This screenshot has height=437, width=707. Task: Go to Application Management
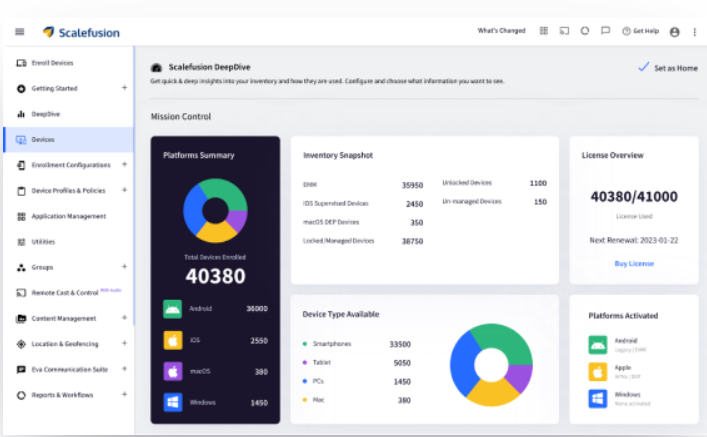(68, 216)
